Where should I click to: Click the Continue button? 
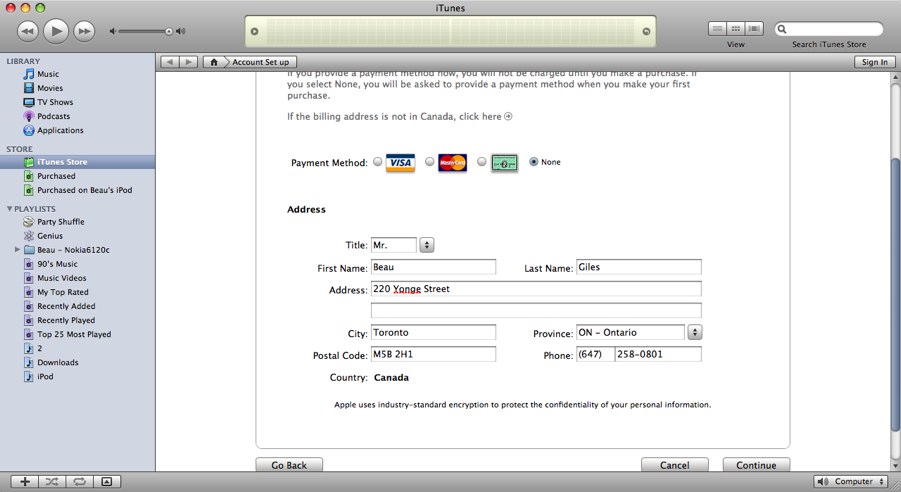point(756,465)
